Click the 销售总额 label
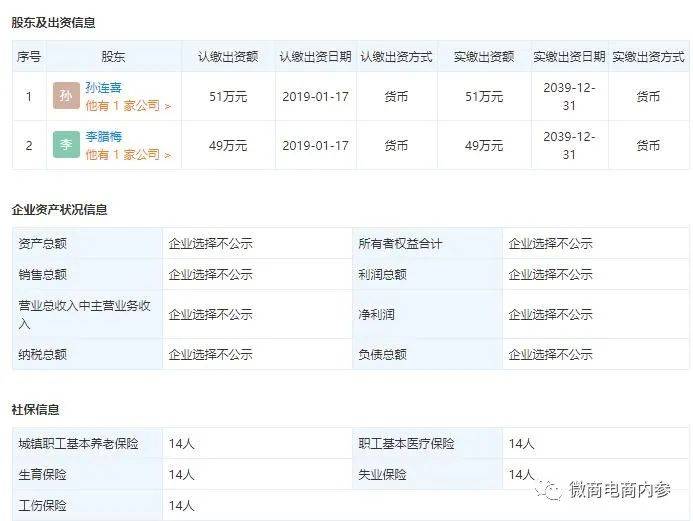The width and height of the screenshot is (693, 521). point(42,274)
